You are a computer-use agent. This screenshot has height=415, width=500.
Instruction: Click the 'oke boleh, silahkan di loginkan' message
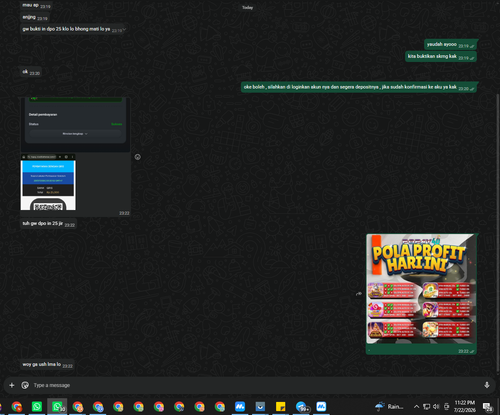(359, 87)
